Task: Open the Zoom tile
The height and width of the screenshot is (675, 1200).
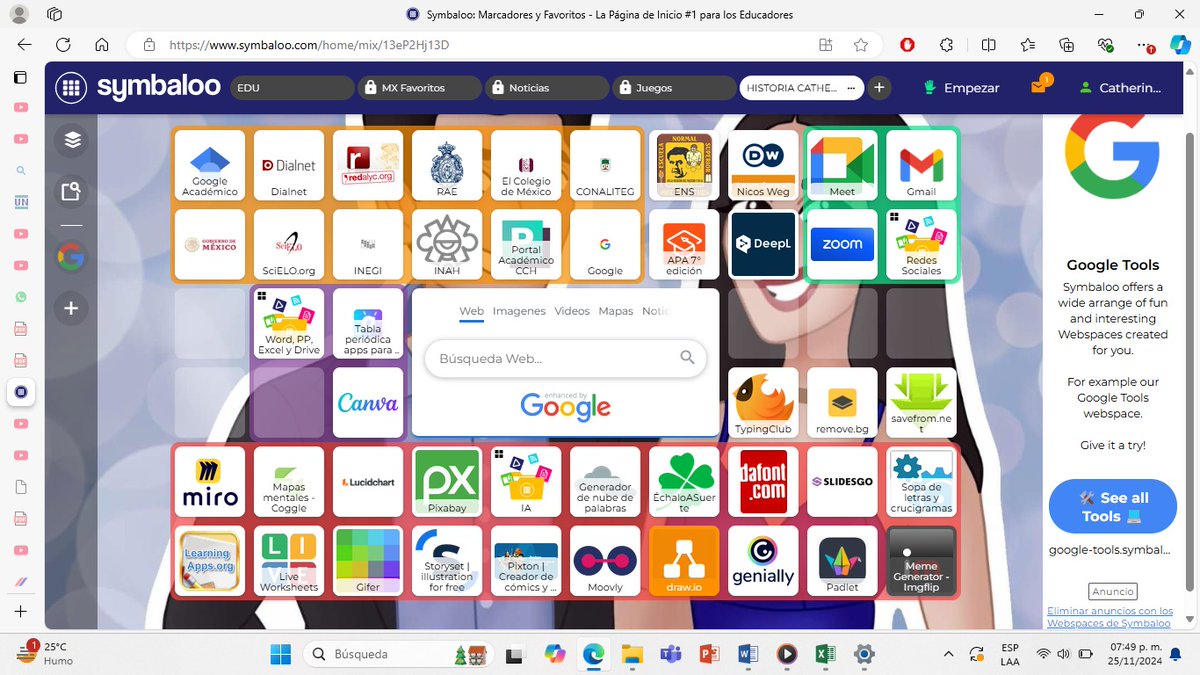Action: (842, 244)
